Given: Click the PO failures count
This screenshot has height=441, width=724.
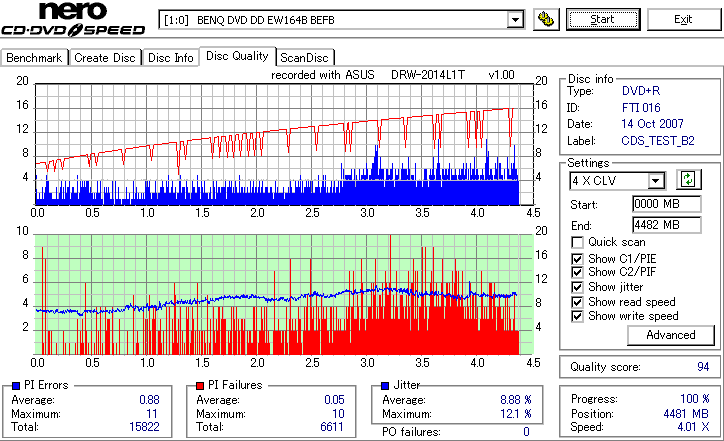Looking at the screenshot, I should 526,432.
